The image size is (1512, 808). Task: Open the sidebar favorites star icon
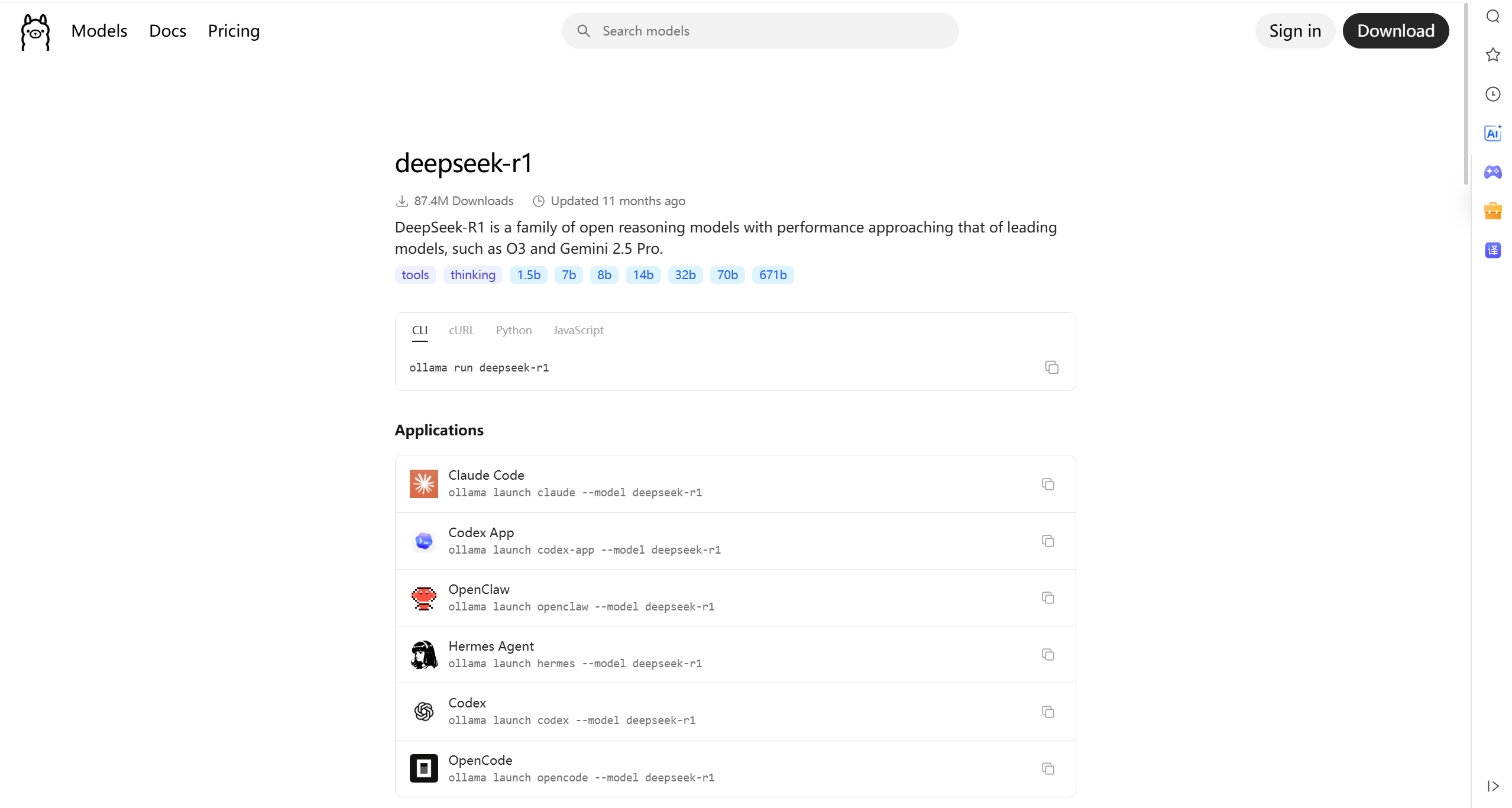(1492, 55)
